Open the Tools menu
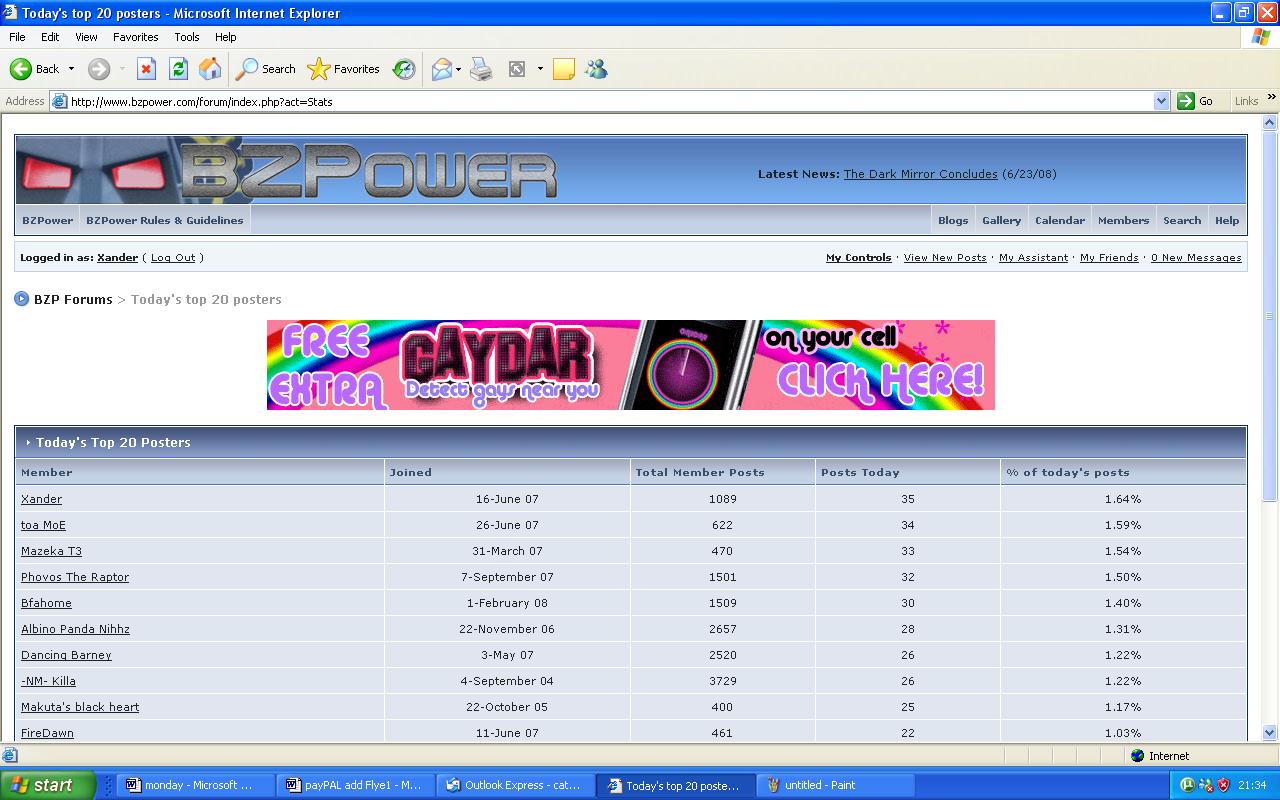 (x=187, y=37)
